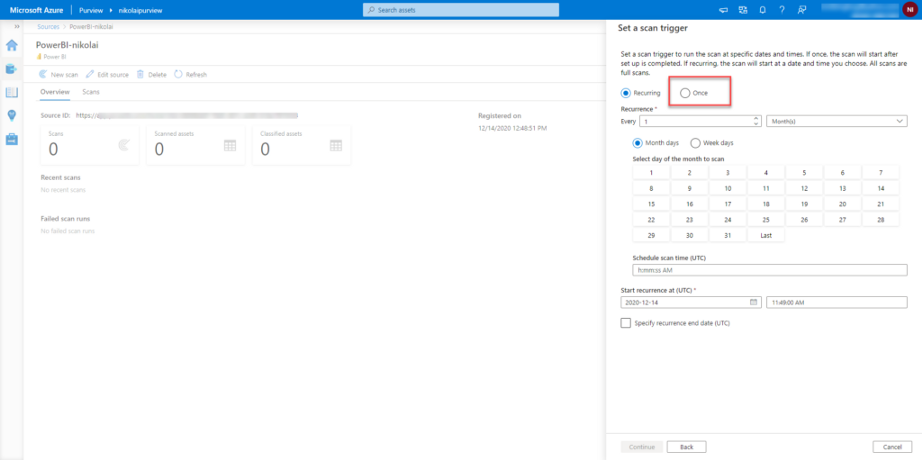The image size is (922, 460).
Task: Click the New scan toolbar label
Action: (x=64, y=75)
